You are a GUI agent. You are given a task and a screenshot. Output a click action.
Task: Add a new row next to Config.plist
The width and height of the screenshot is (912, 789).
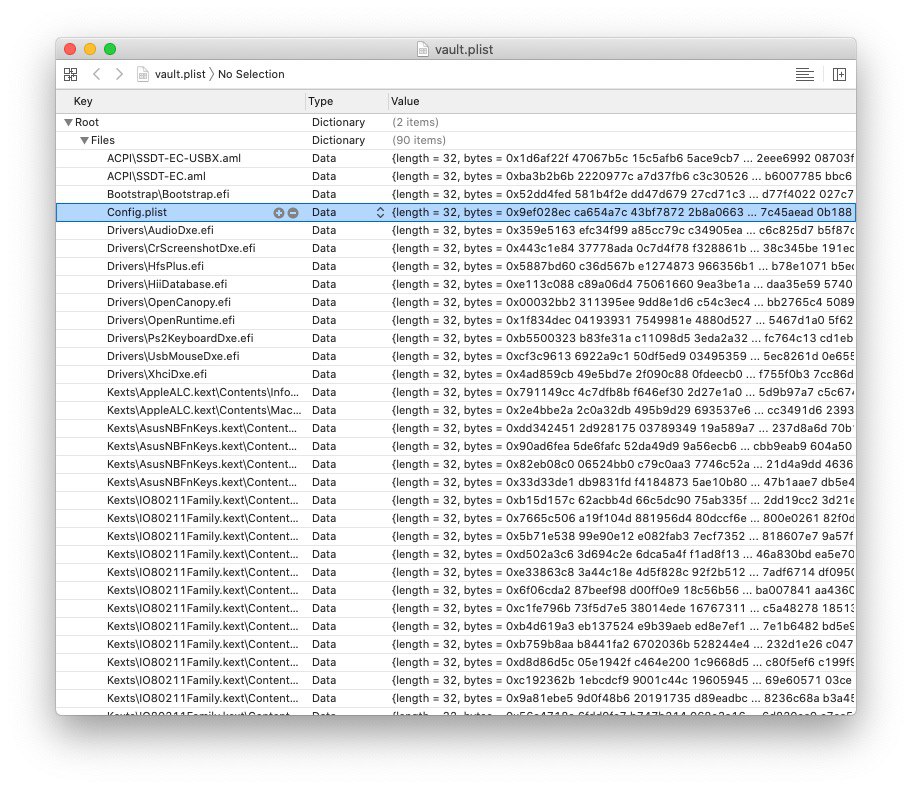coord(279,213)
